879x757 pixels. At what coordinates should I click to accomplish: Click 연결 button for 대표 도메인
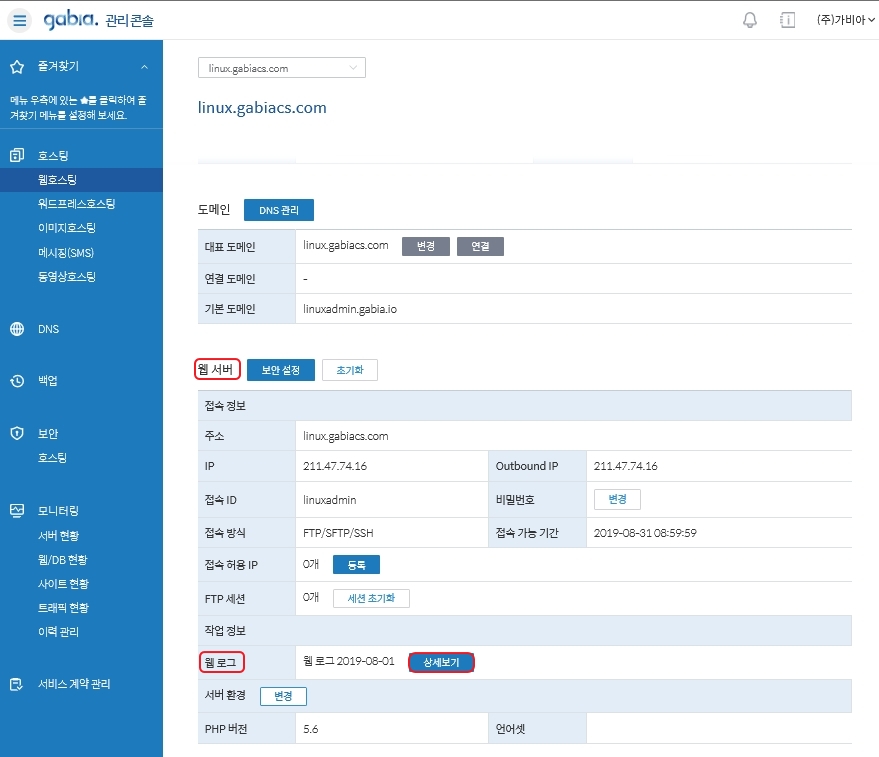click(x=480, y=246)
